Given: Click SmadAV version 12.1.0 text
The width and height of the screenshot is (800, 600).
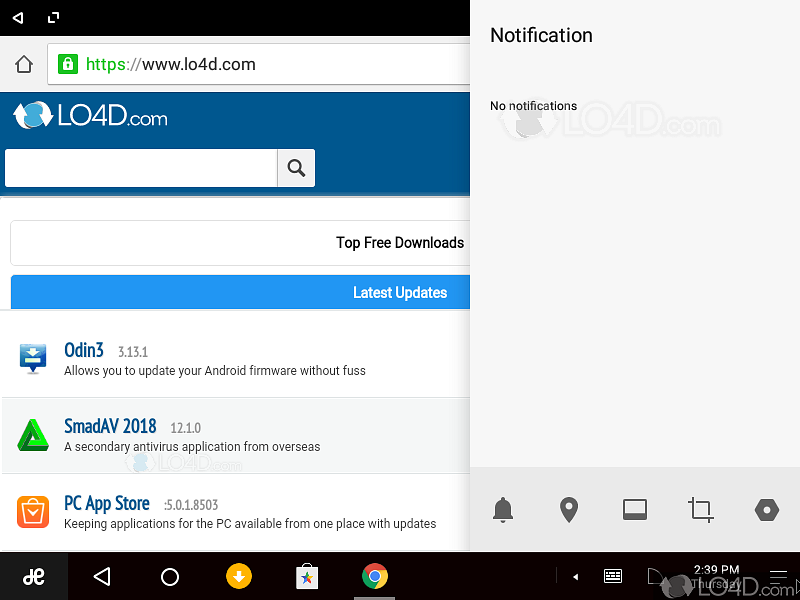Looking at the screenshot, I should point(186,428).
